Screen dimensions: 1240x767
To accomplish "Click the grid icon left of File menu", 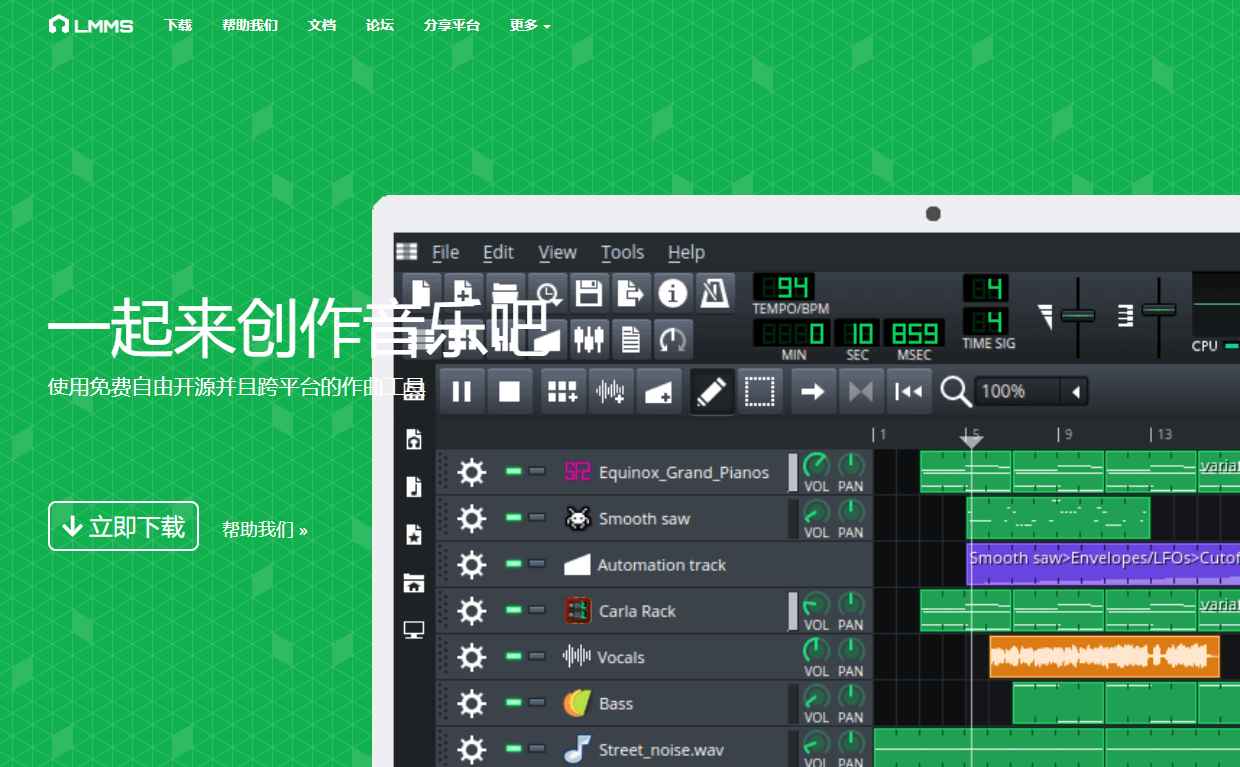I will pos(407,251).
